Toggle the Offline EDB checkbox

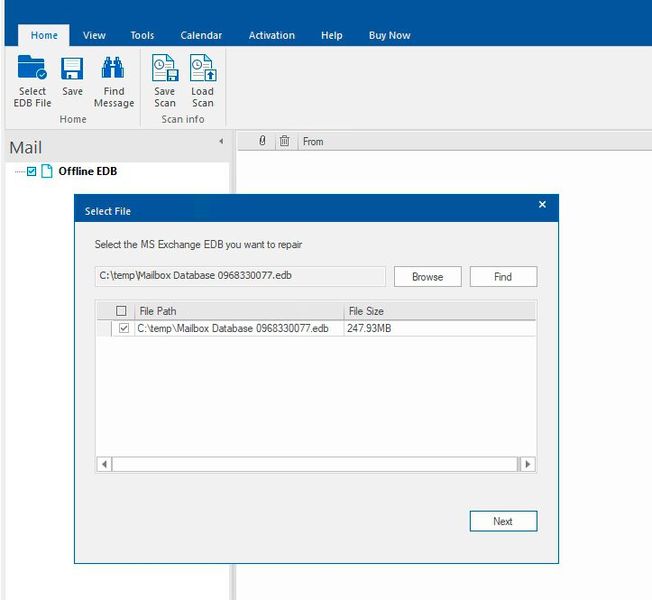pyautogui.click(x=32, y=172)
